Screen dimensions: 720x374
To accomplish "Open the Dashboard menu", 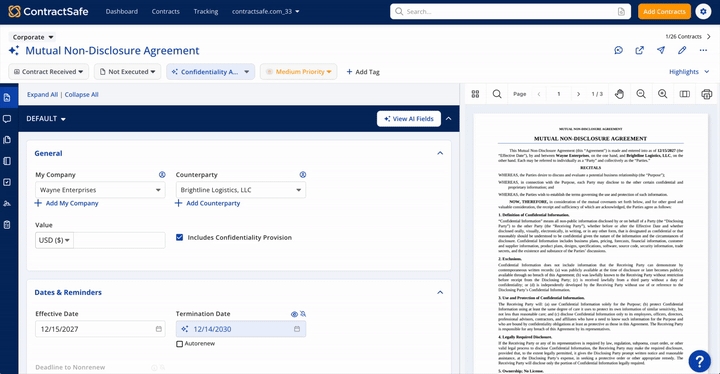I will 122,11.
